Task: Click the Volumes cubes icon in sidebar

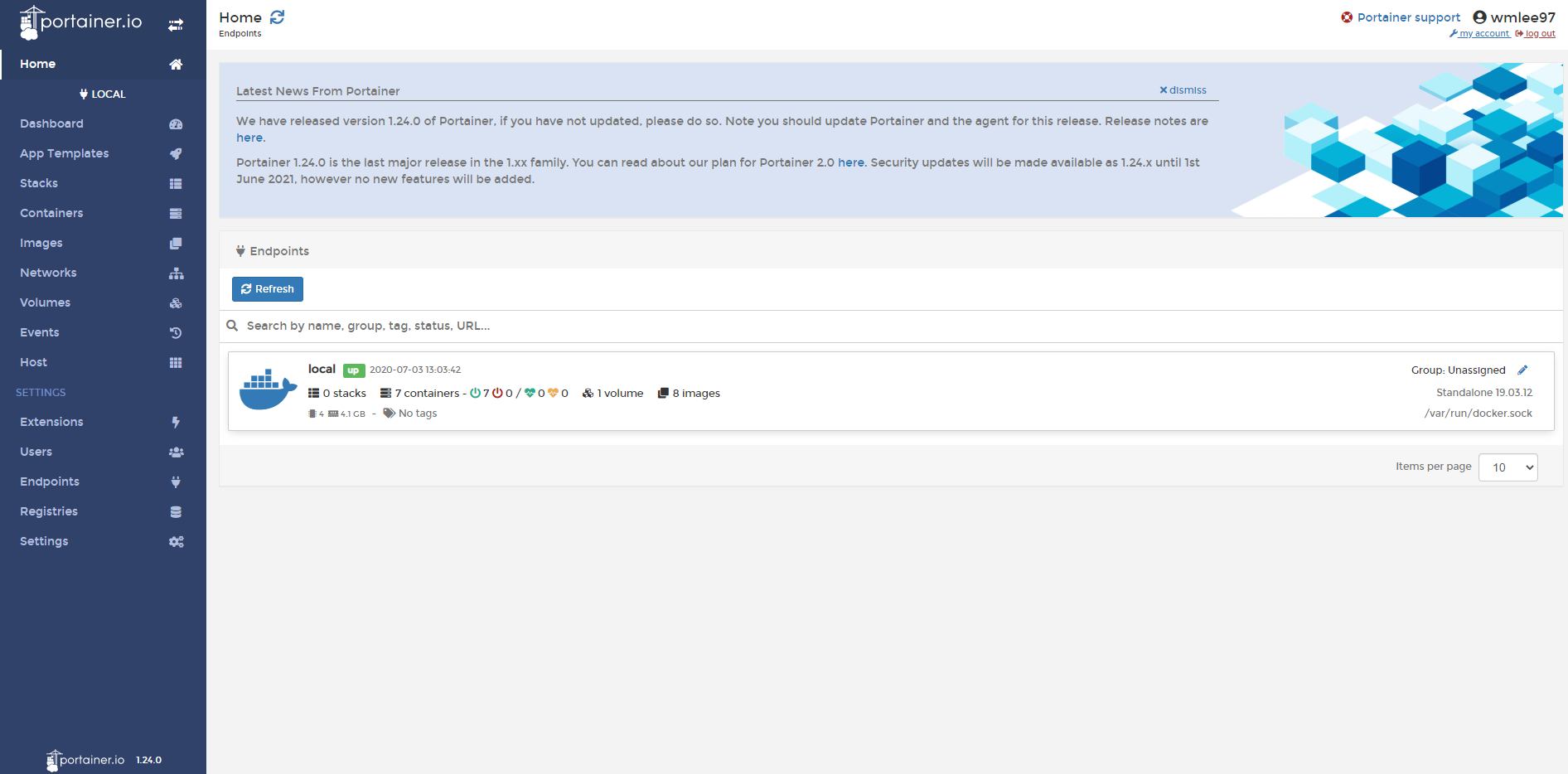Action: [176, 302]
